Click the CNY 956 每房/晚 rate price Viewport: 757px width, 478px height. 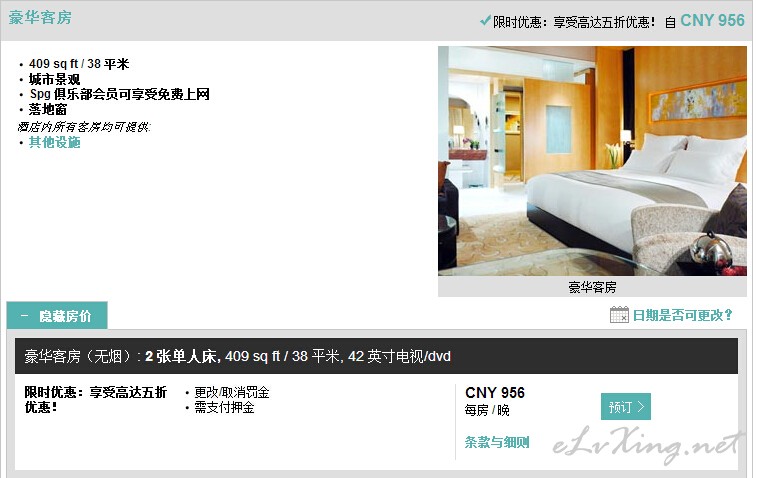pos(495,401)
